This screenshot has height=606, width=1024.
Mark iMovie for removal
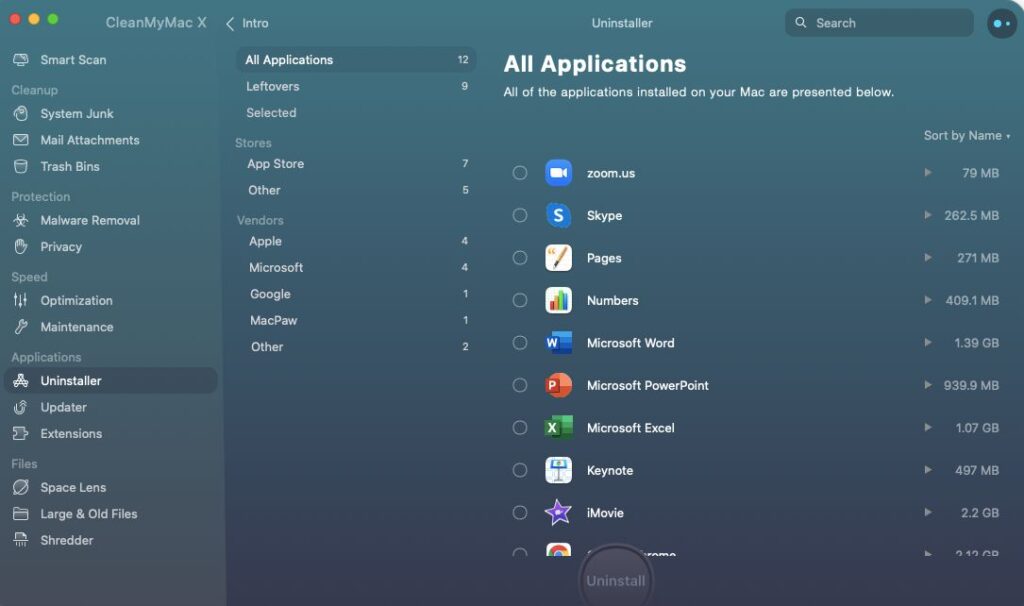[x=520, y=512]
